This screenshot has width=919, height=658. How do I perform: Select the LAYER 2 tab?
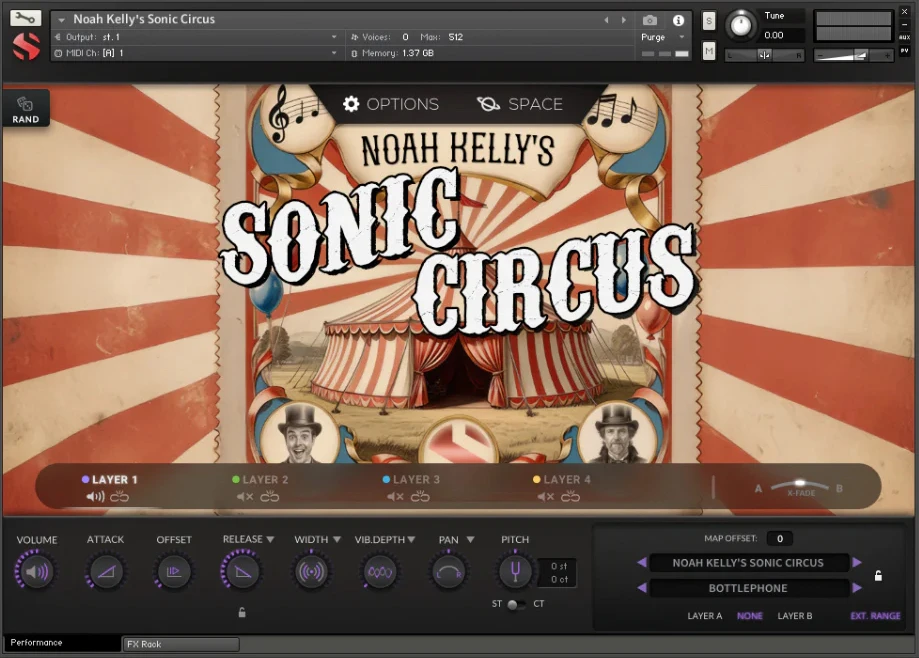click(x=260, y=479)
